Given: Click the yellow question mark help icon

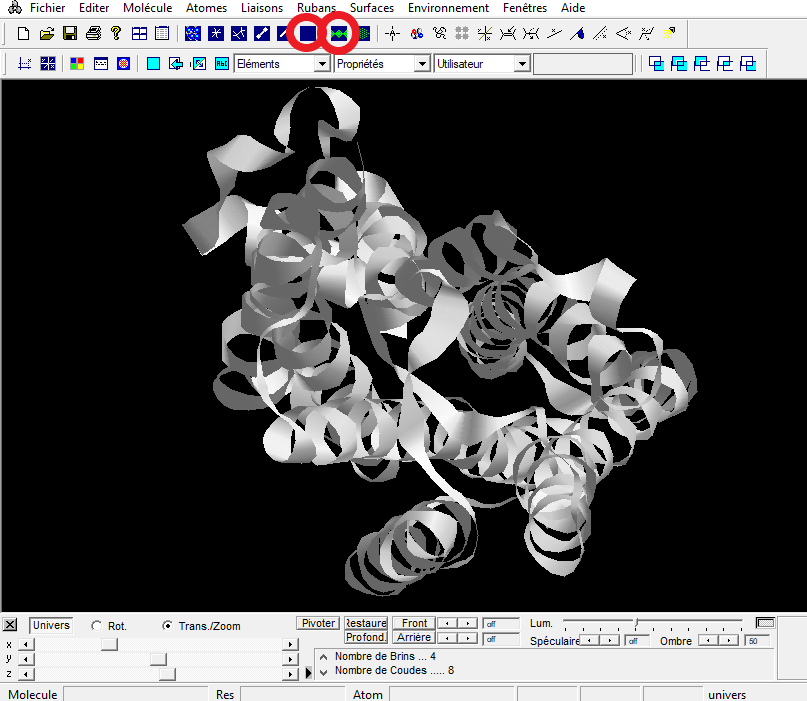Looking at the screenshot, I should coord(116,33).
